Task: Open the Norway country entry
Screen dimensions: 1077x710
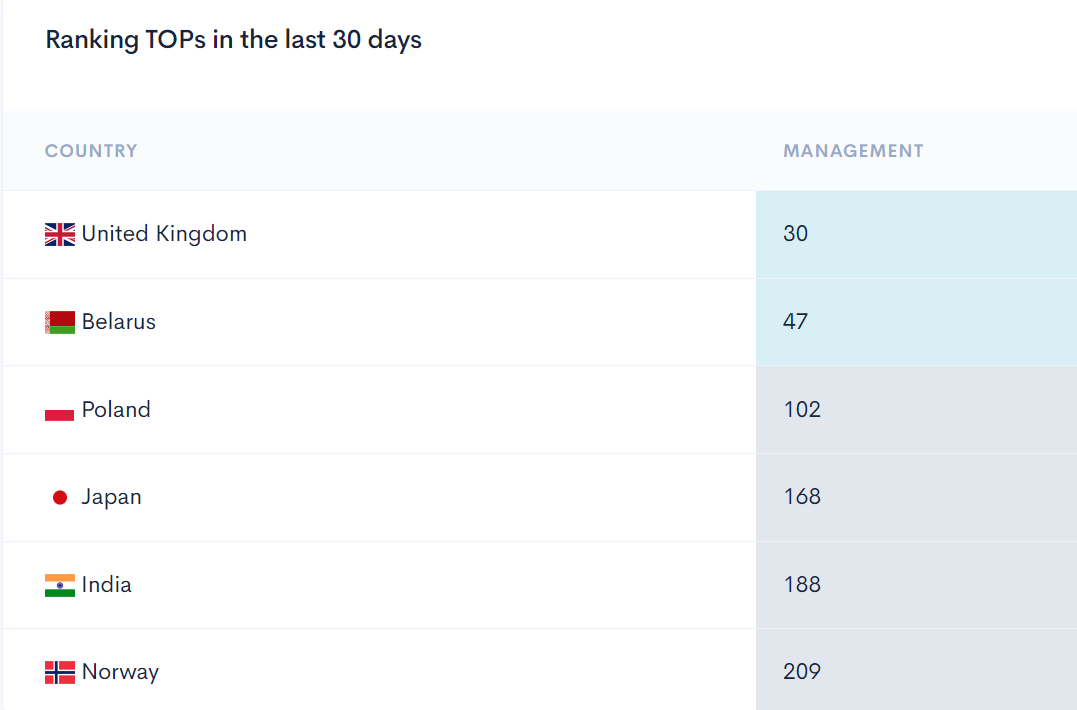Action: click(x=120, y=672)
